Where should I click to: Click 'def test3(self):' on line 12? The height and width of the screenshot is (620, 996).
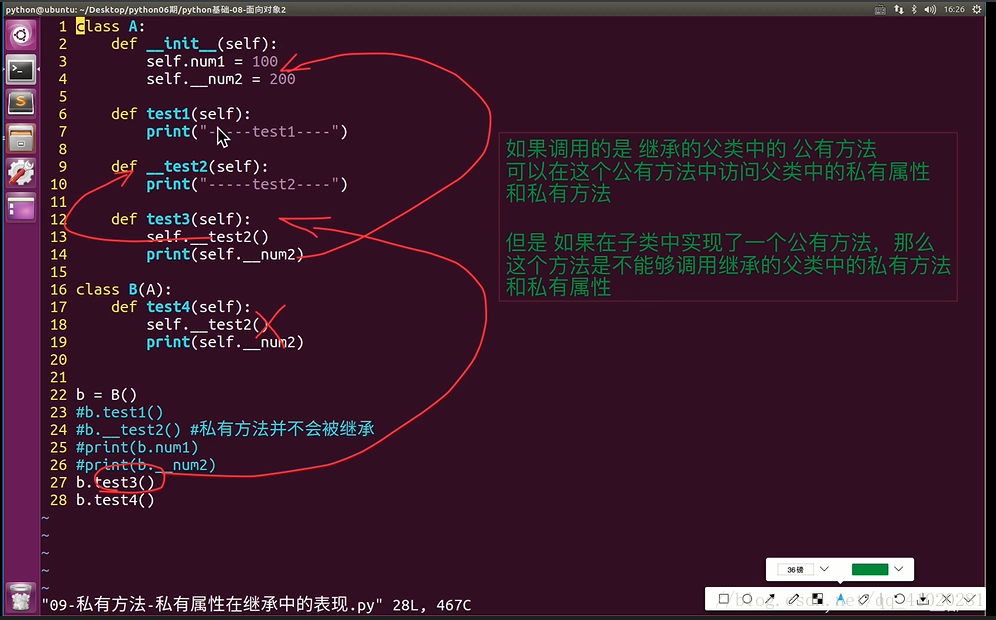(x=180, y=219)
